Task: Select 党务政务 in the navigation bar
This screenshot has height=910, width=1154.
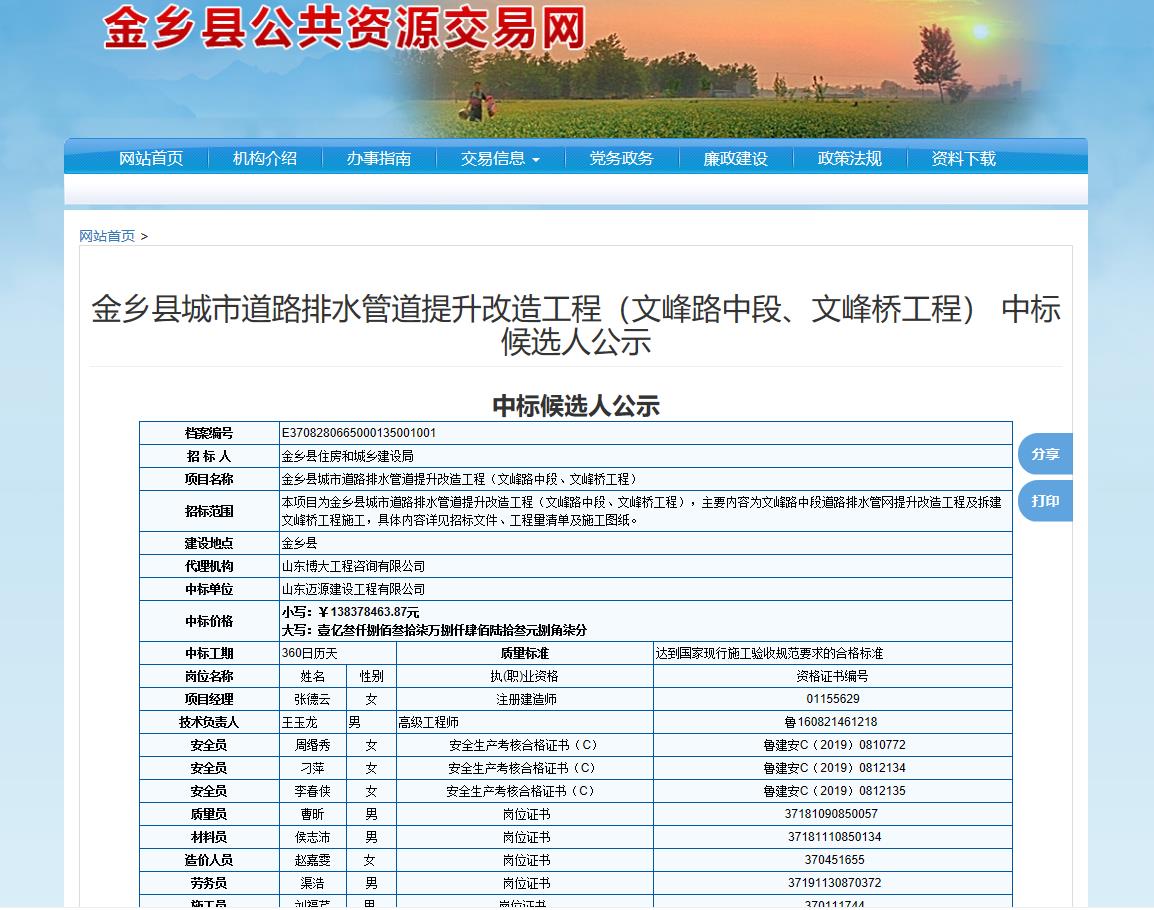Action: [622, 158]
